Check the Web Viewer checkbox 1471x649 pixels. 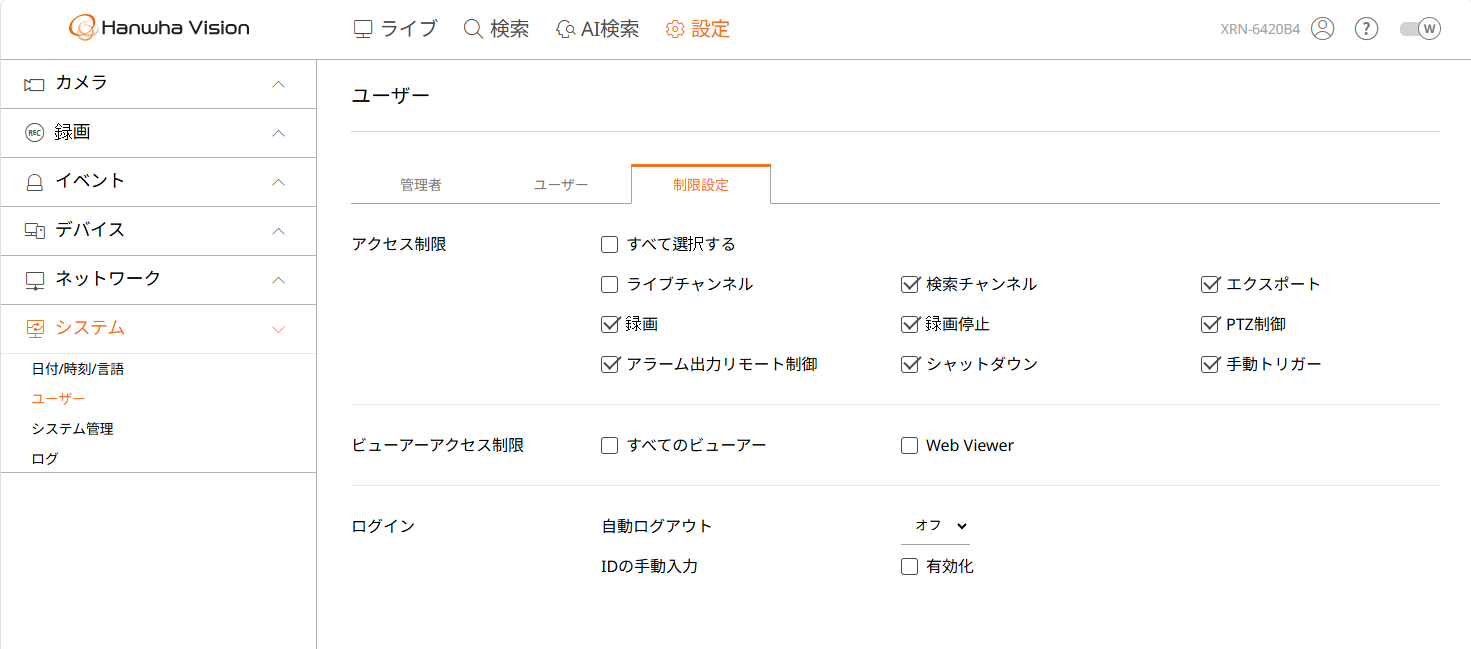point(910,446)
